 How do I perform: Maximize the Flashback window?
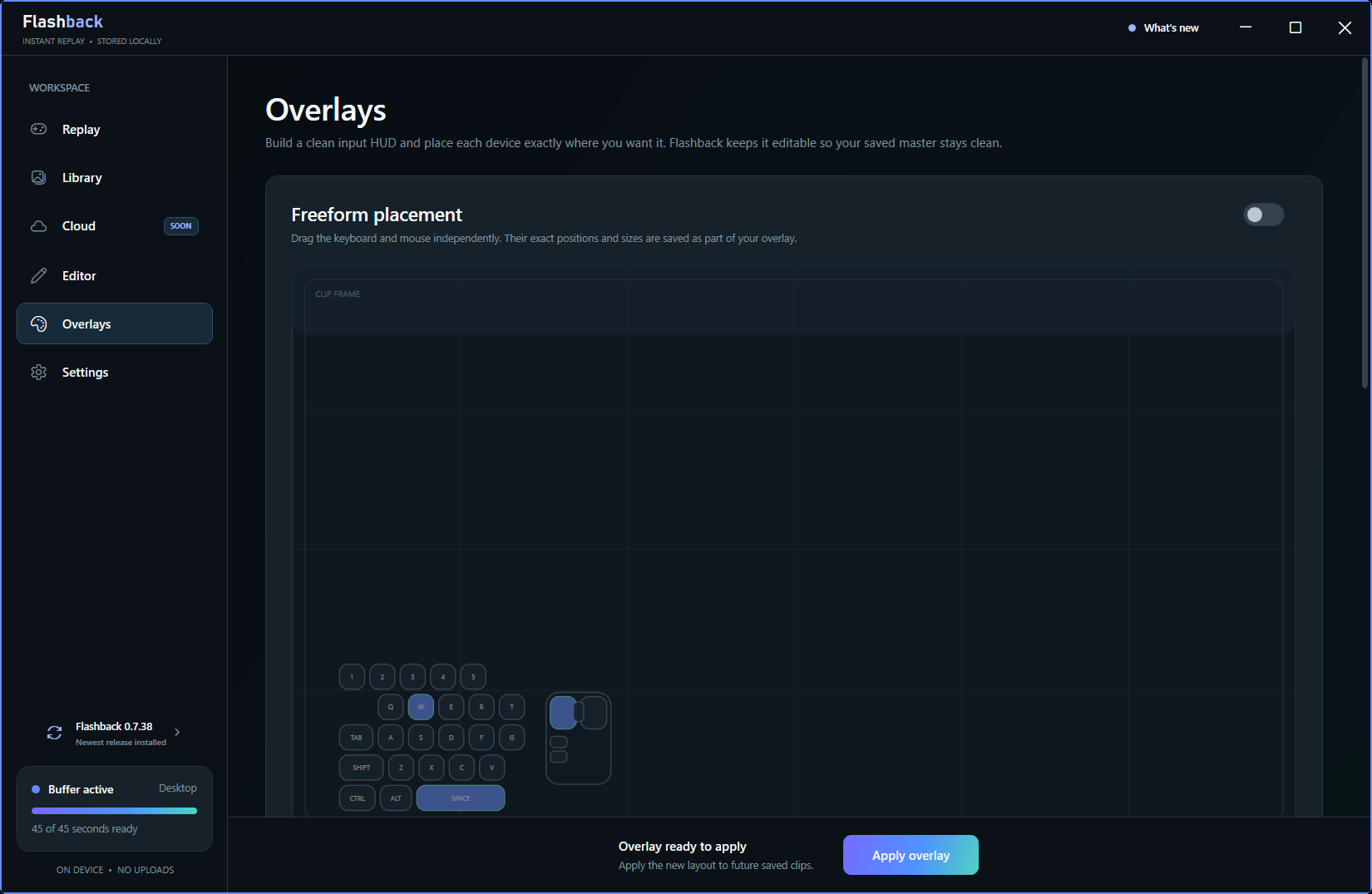tap(1296, 27)
